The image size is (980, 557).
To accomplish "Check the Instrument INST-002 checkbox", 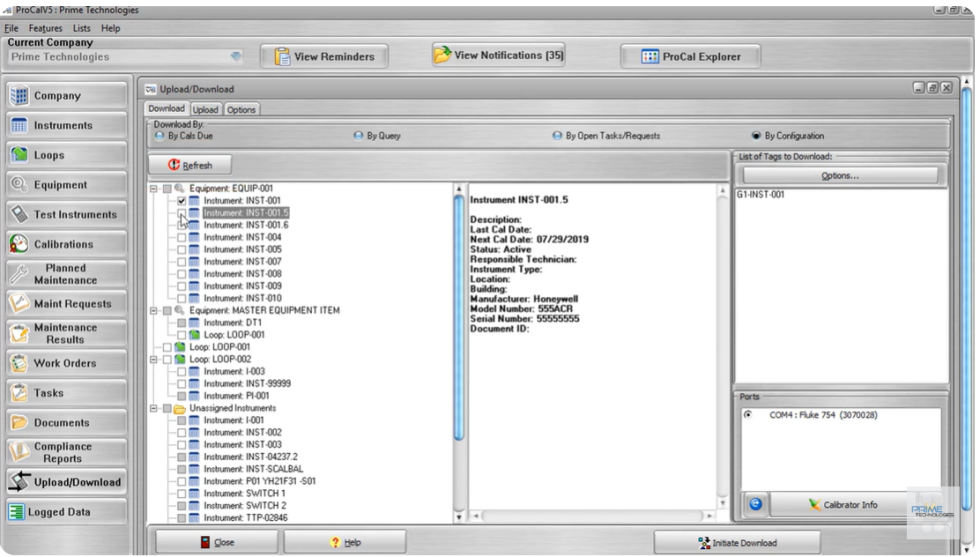I will [x=181, y=433].
